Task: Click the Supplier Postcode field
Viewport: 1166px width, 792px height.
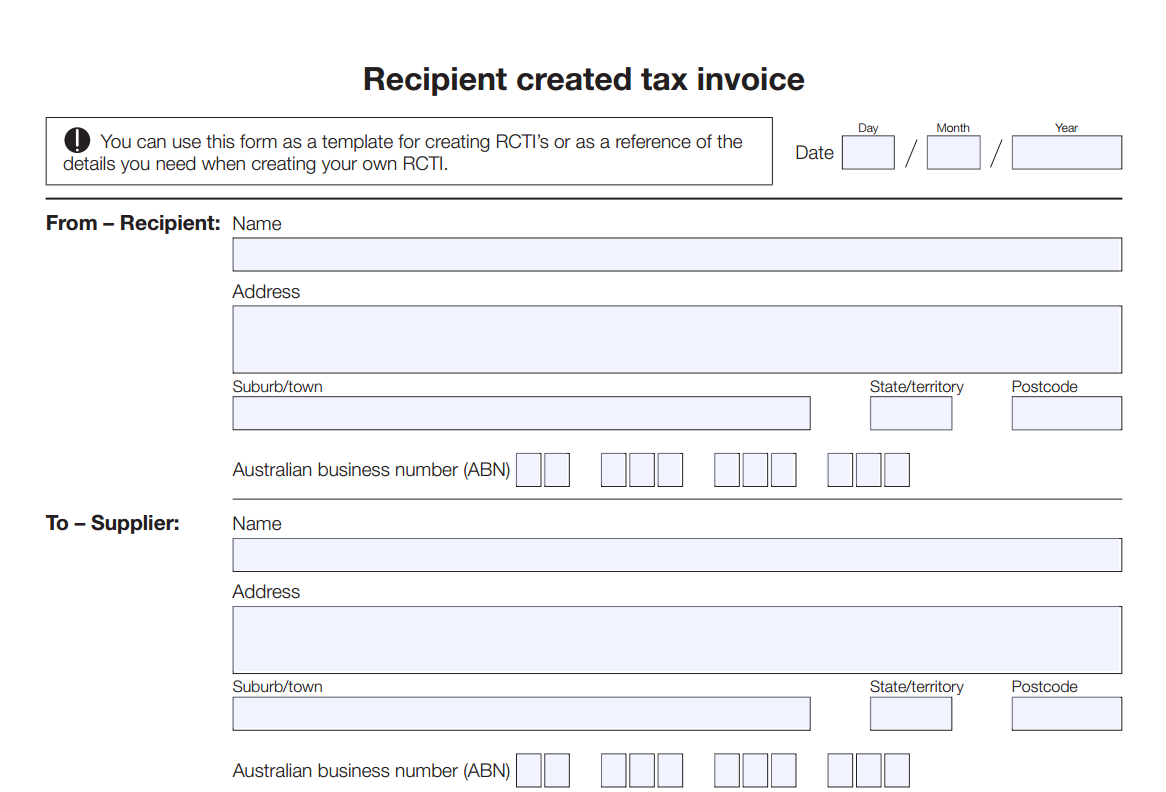Action: [1066, 713]
